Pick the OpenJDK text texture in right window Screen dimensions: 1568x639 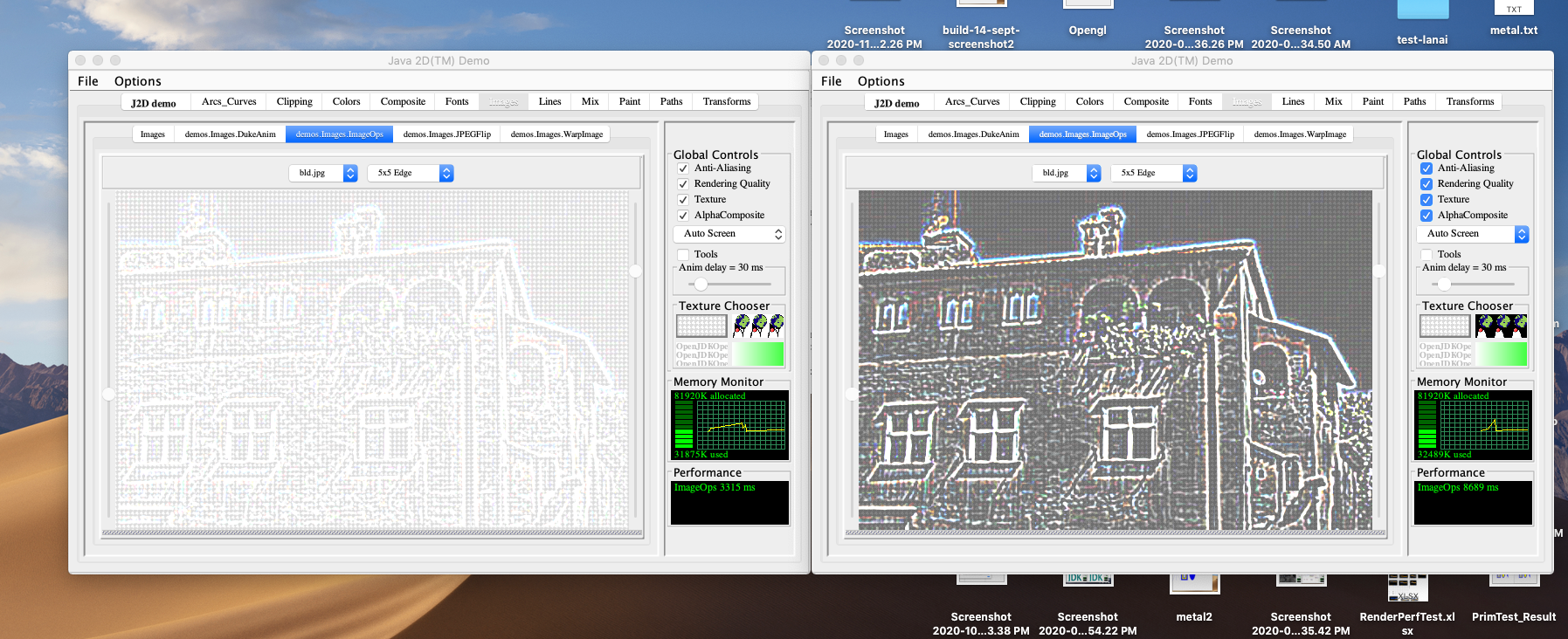(x=1445, y=354)
